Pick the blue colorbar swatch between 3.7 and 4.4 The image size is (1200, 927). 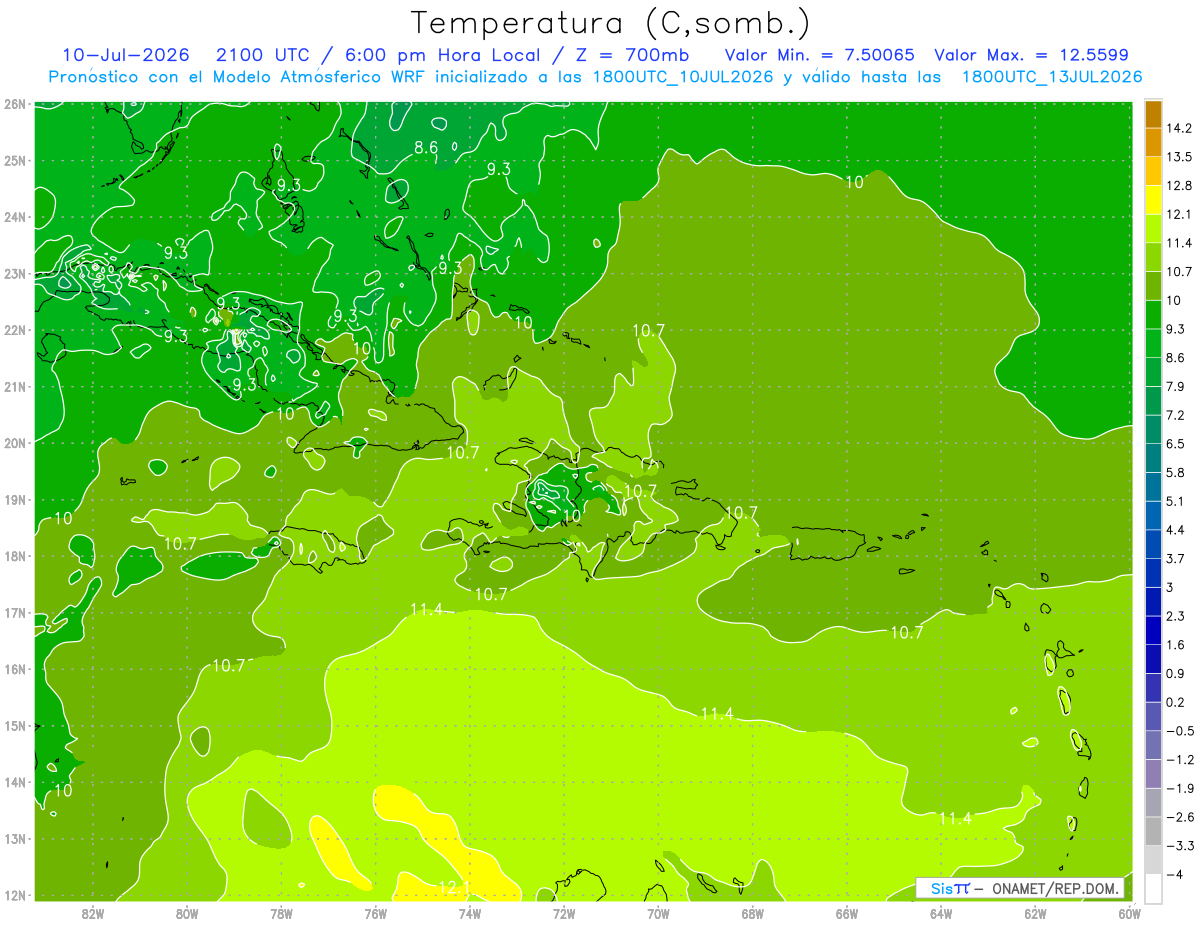(x=1153, y=544)
